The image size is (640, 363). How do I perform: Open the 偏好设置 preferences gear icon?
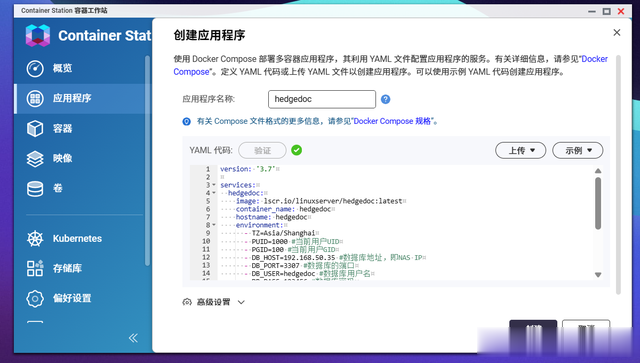tap(35, 298)
